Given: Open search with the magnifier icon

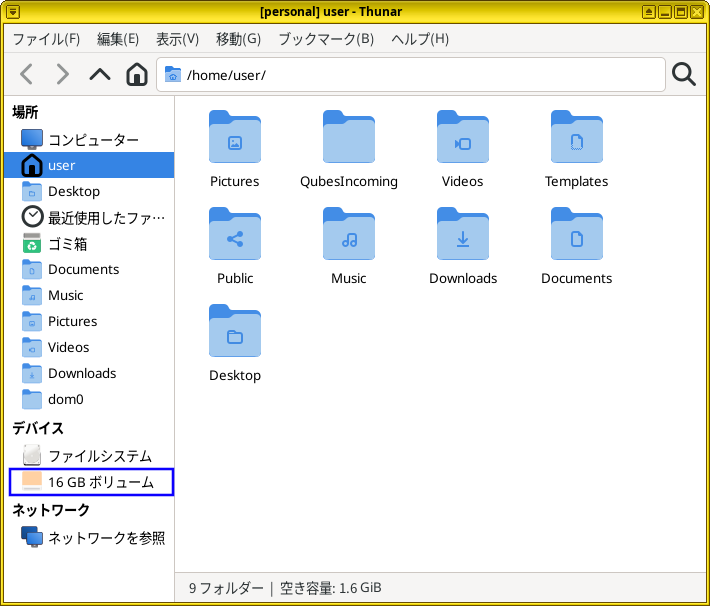Looking at the screenshot, I should (x=683, y=74).
